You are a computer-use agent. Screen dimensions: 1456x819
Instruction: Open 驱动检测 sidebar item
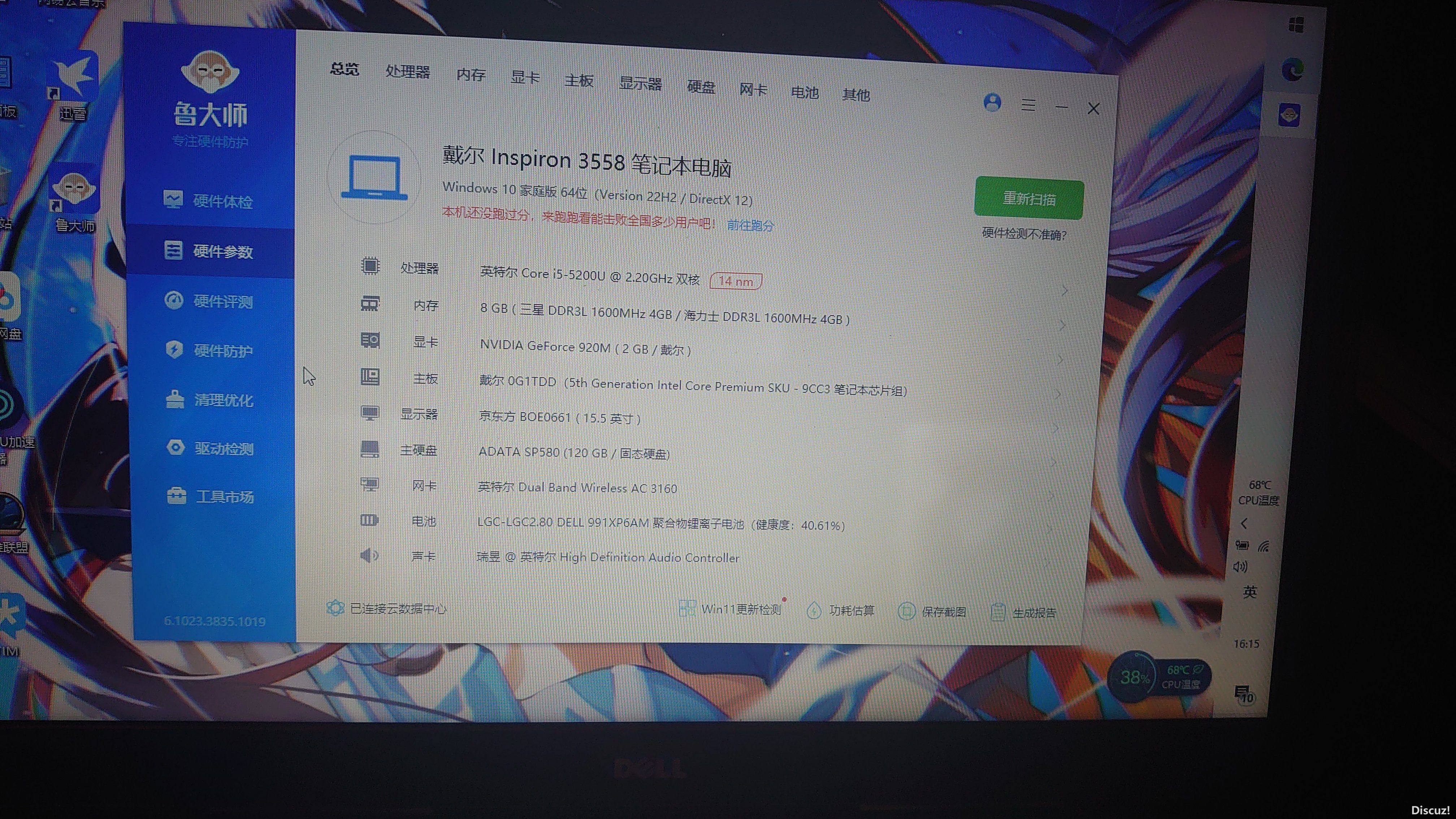coord(210,448)
